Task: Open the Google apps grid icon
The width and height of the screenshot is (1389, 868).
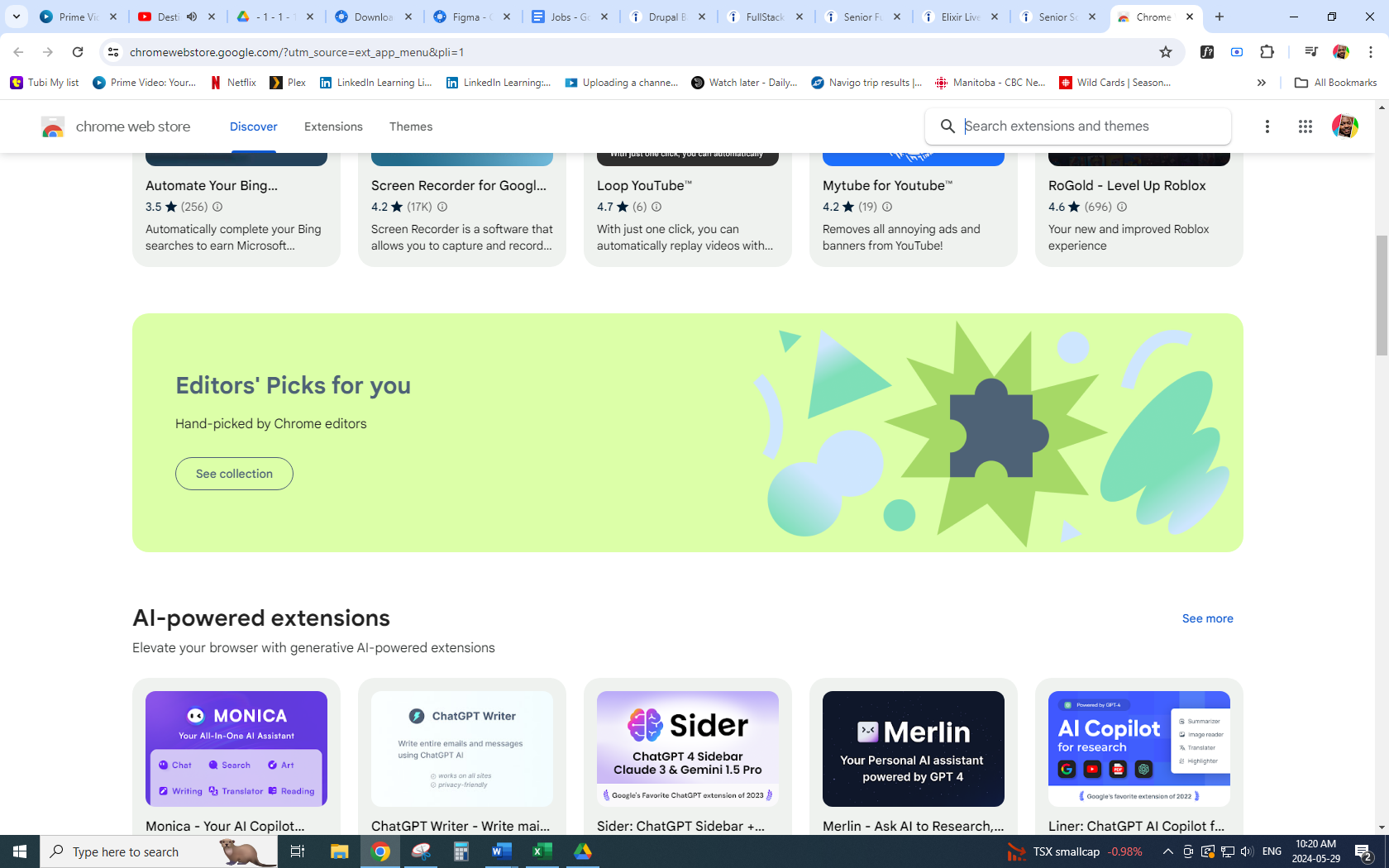Action: pyautogui.click(x=1305, y=126)
